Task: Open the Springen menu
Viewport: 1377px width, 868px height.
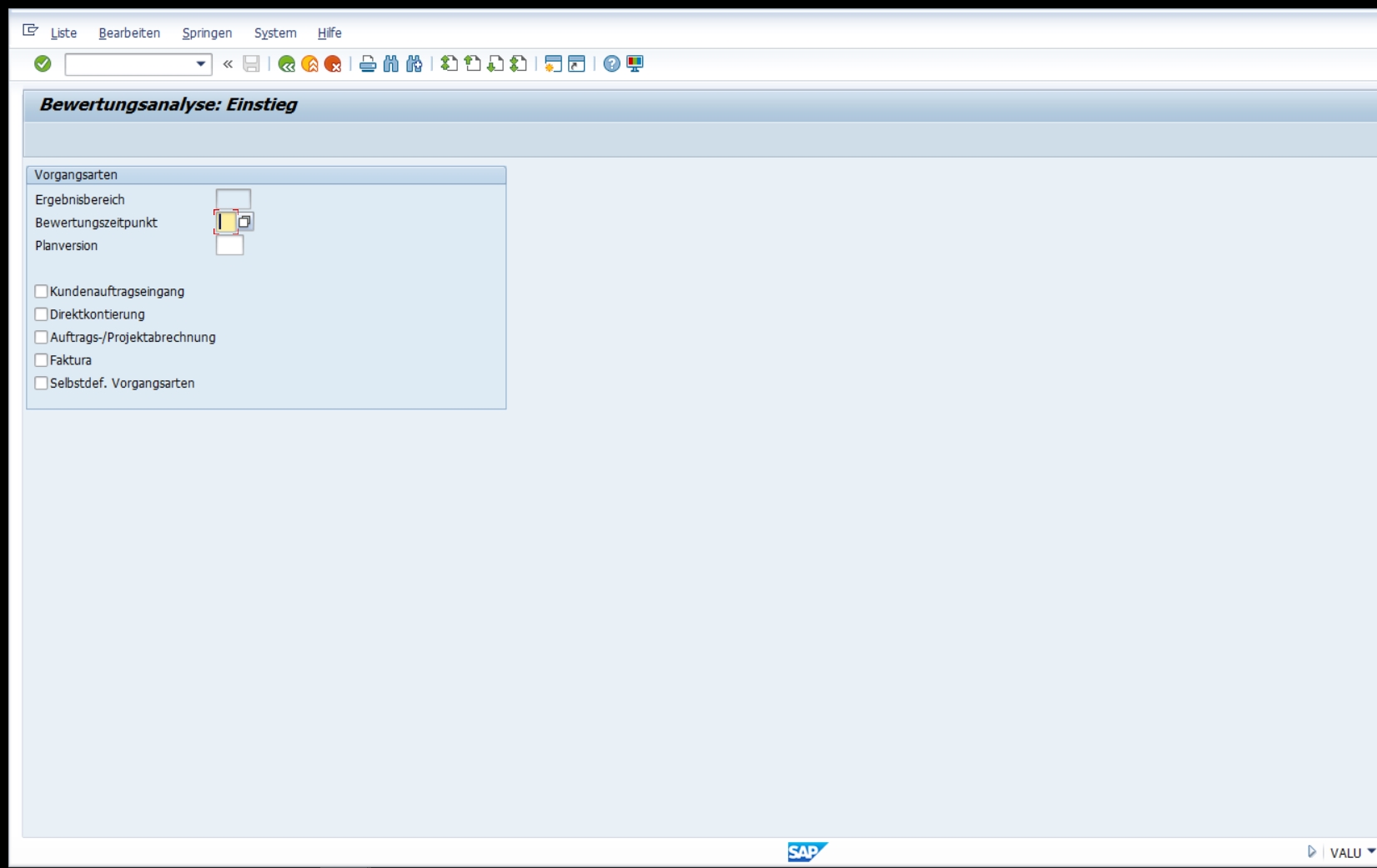Action: click(207, 33)
